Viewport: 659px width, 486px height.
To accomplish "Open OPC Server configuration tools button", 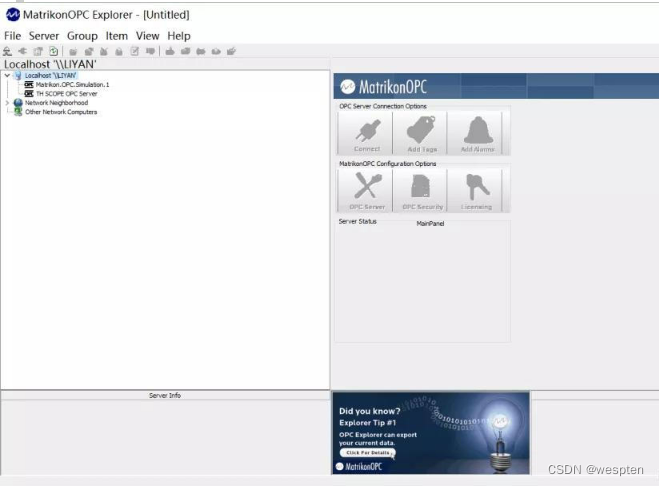I will coord(366,191).
